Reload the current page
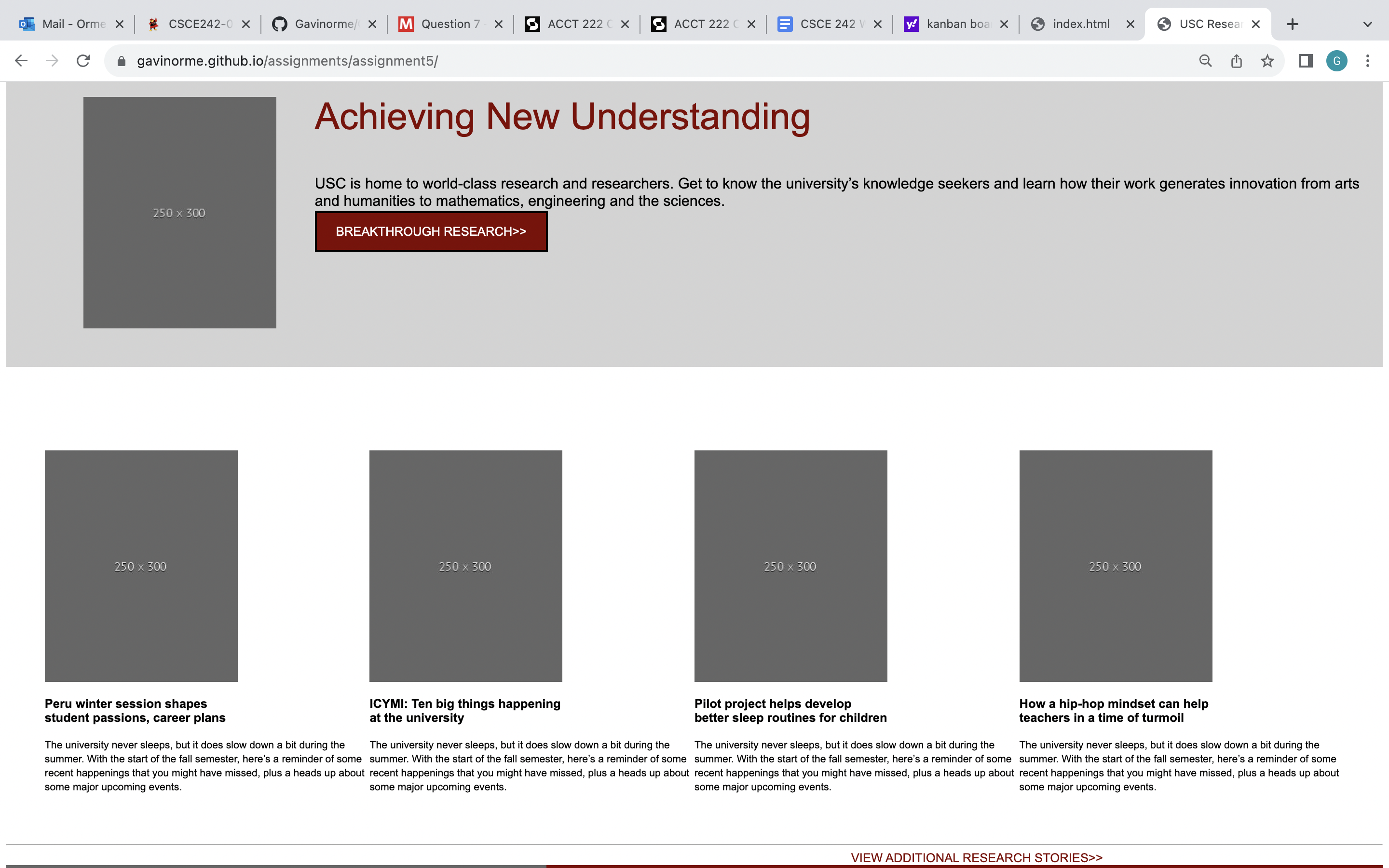 click(x=83, y=61)
